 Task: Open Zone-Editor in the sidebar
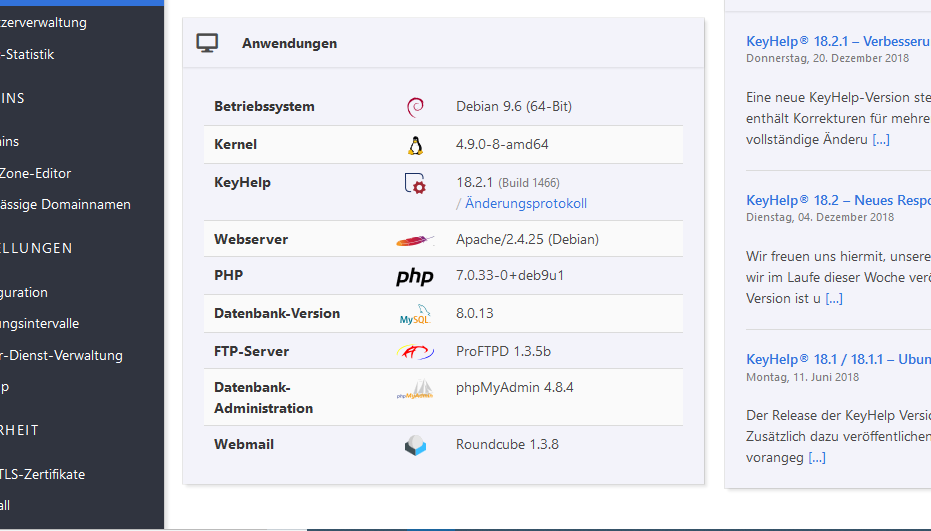pos(36,173)
